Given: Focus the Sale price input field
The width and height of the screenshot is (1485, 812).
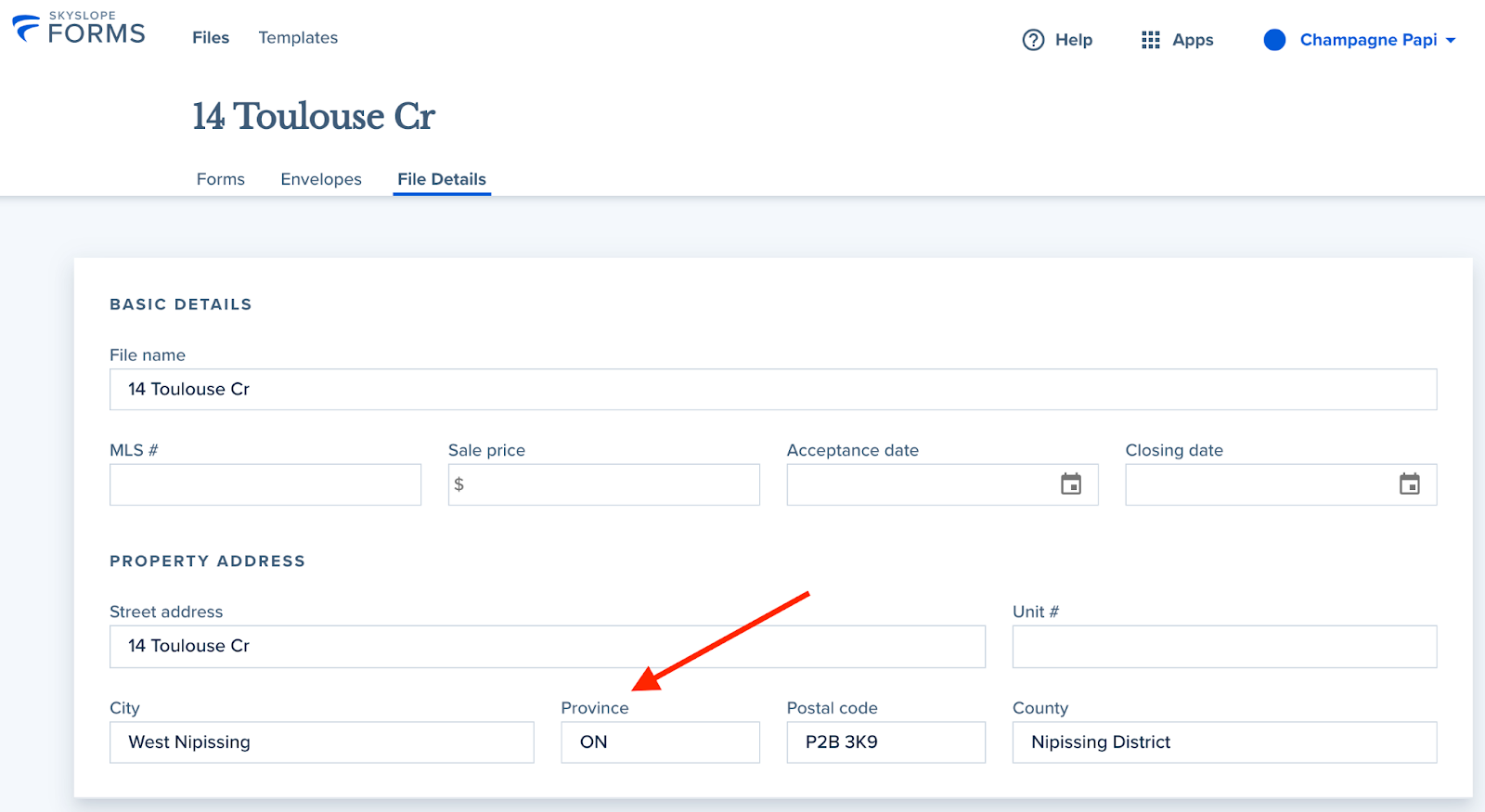Looking at the screenshot, I should (x=604, y=484).
